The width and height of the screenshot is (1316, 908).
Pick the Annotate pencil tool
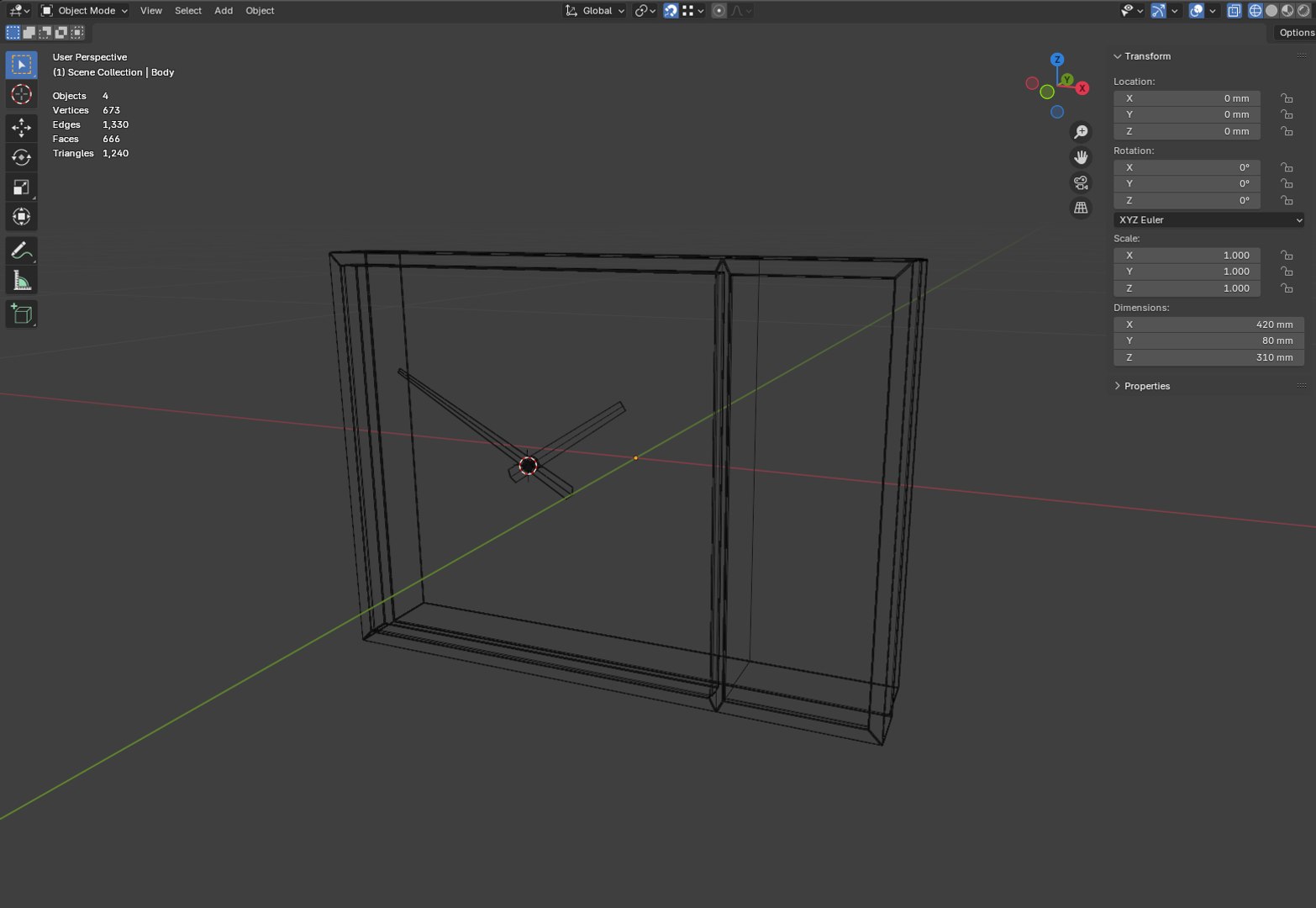click(21, 251)
